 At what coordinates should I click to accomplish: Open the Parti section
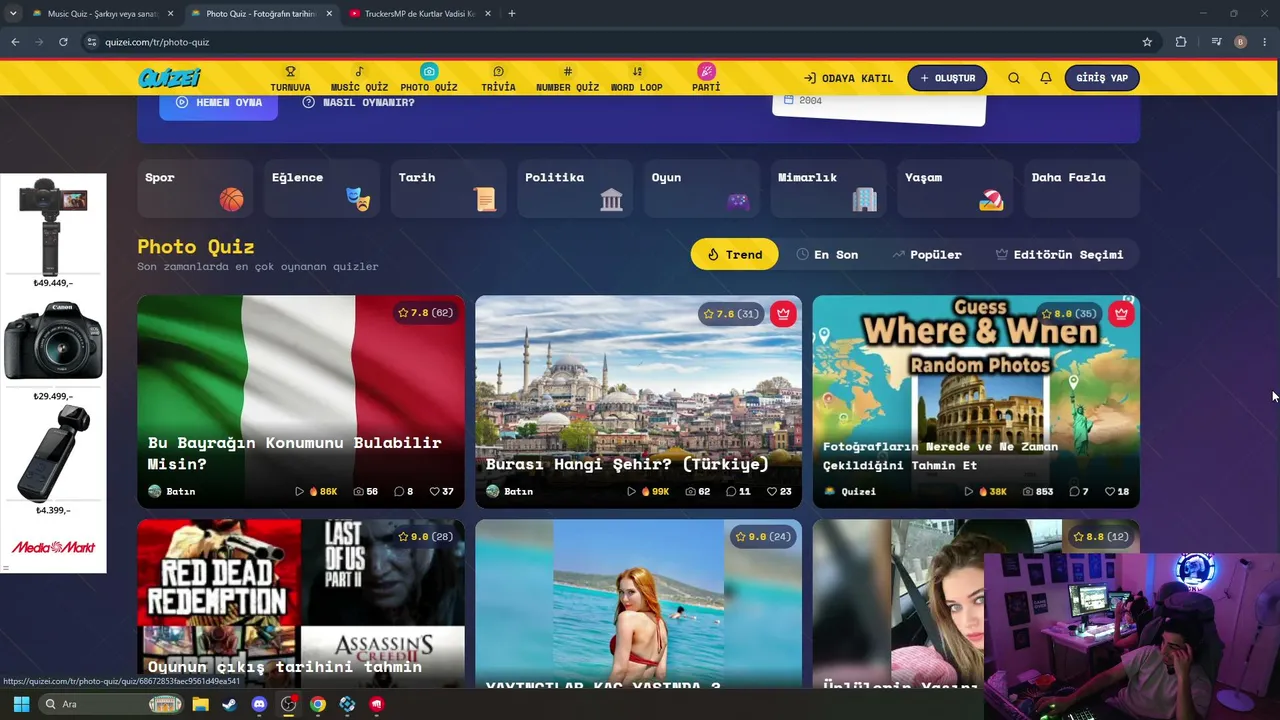[706, 79]
